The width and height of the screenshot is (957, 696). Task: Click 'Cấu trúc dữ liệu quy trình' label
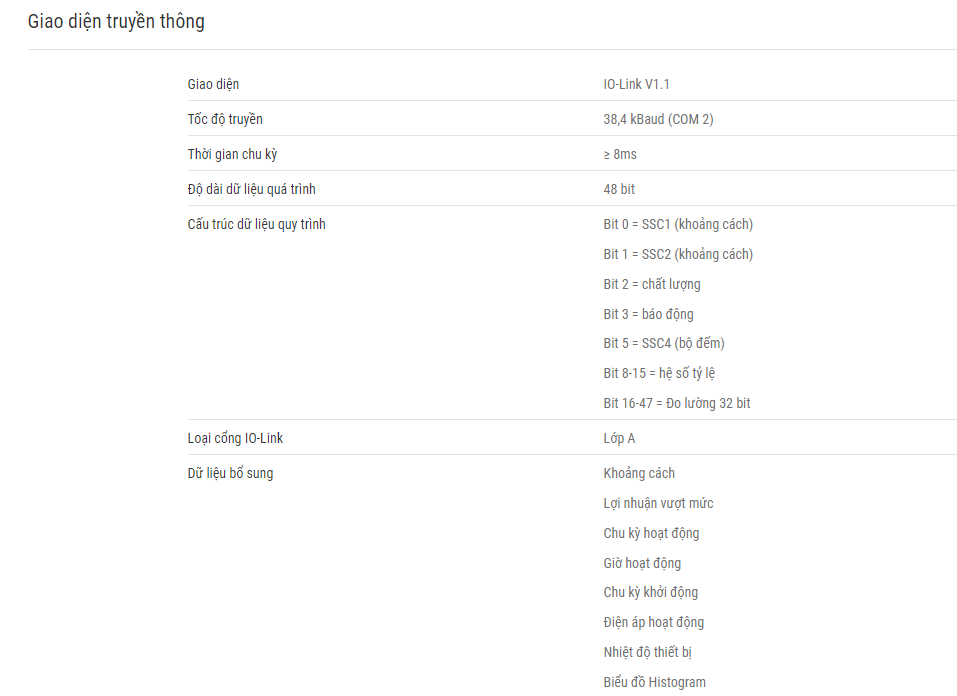point(256,224)
